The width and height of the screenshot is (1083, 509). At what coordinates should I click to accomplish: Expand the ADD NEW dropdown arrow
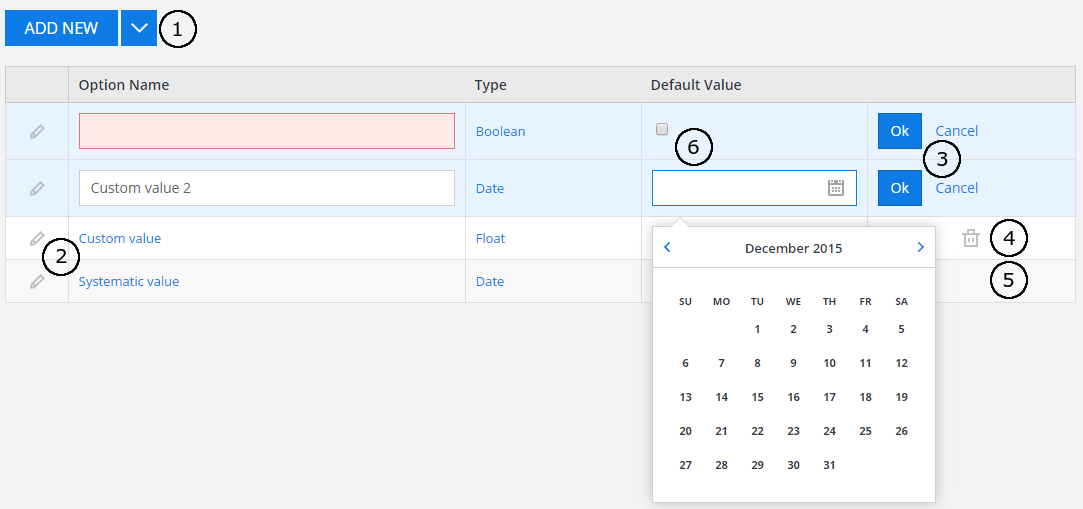pyautogui.click(x=139, y=28)
